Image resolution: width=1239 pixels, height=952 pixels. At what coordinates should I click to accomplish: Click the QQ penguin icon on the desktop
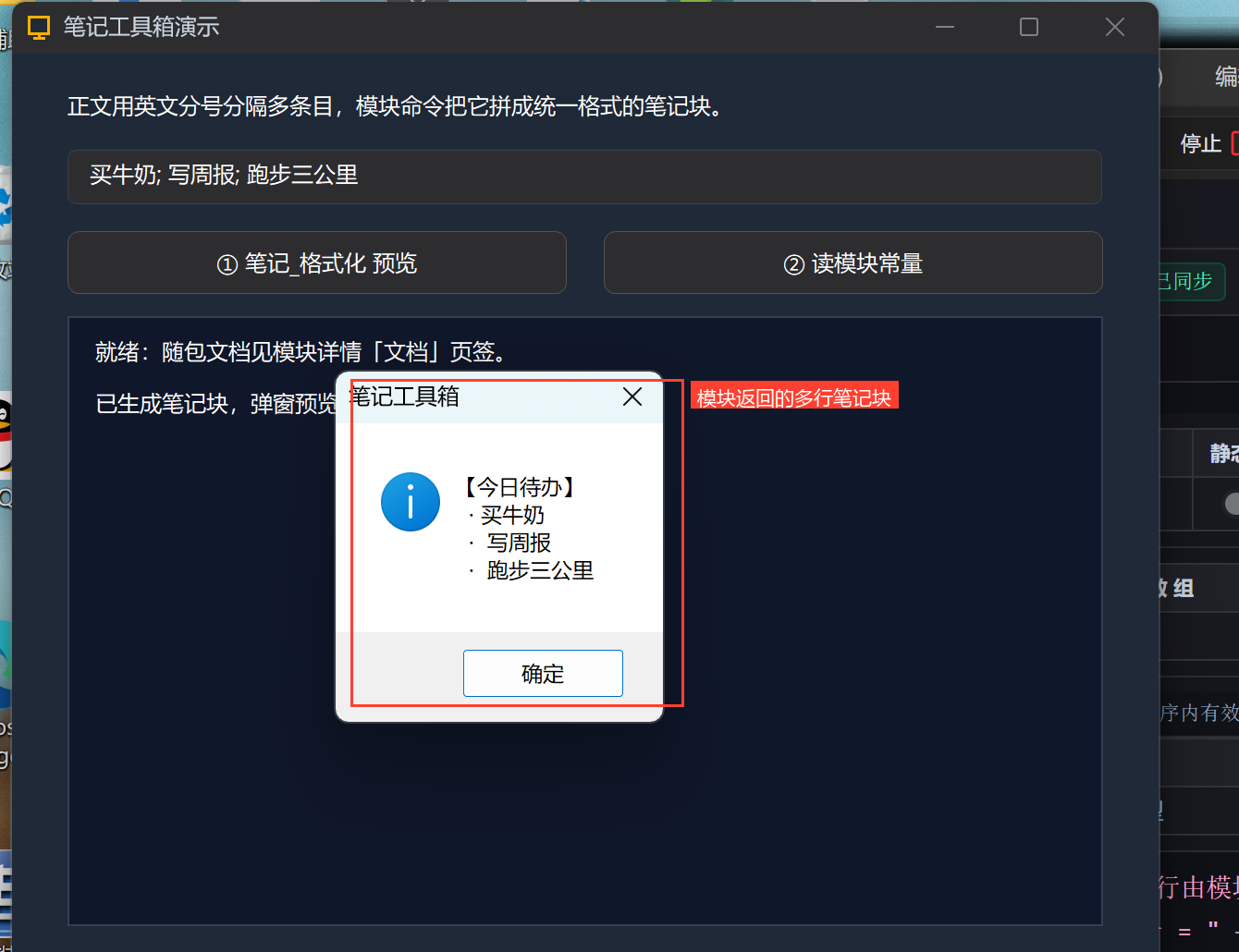click(x=5, y=434)
